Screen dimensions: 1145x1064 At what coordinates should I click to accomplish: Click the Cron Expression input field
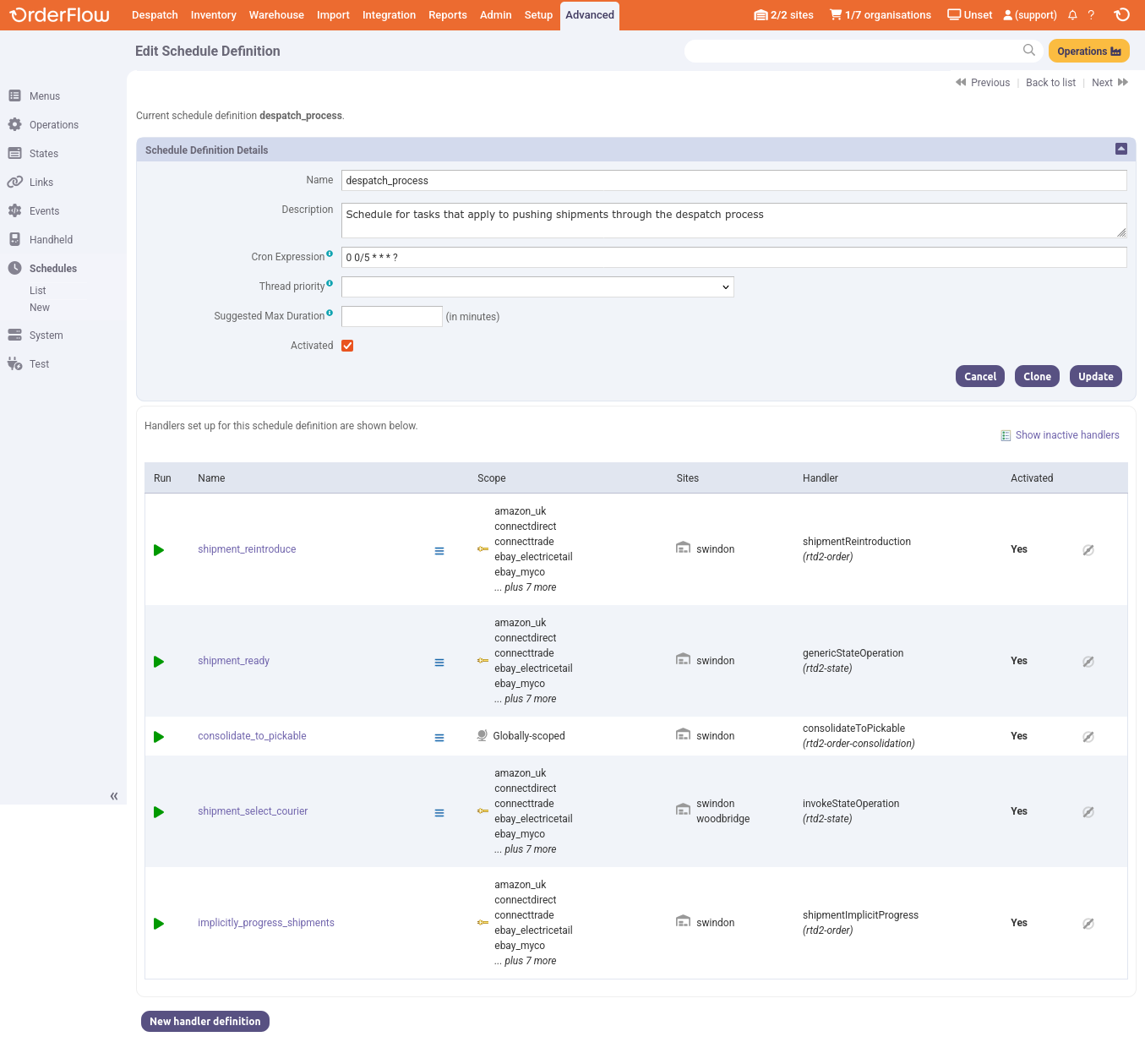pyautogui.click(x=733, y=258)
